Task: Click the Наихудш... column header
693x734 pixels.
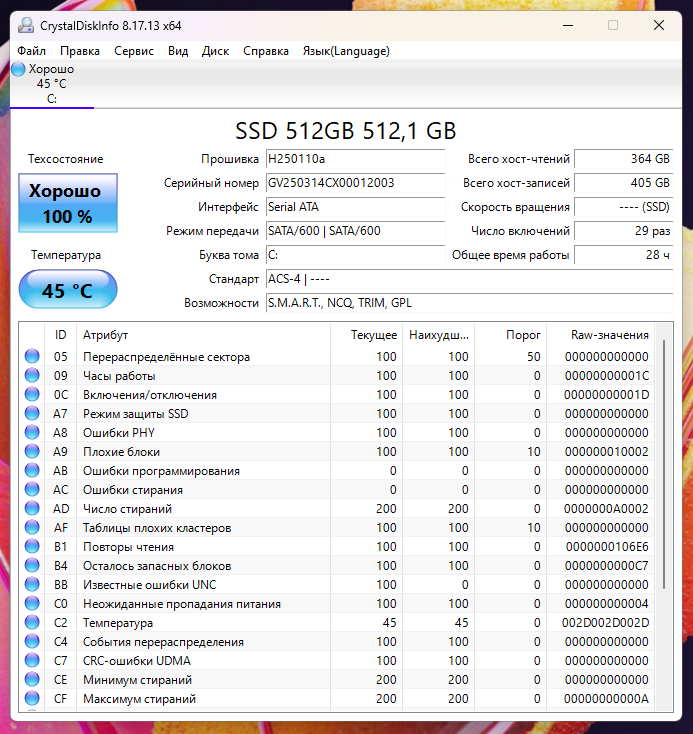Action: coord(438,335)
